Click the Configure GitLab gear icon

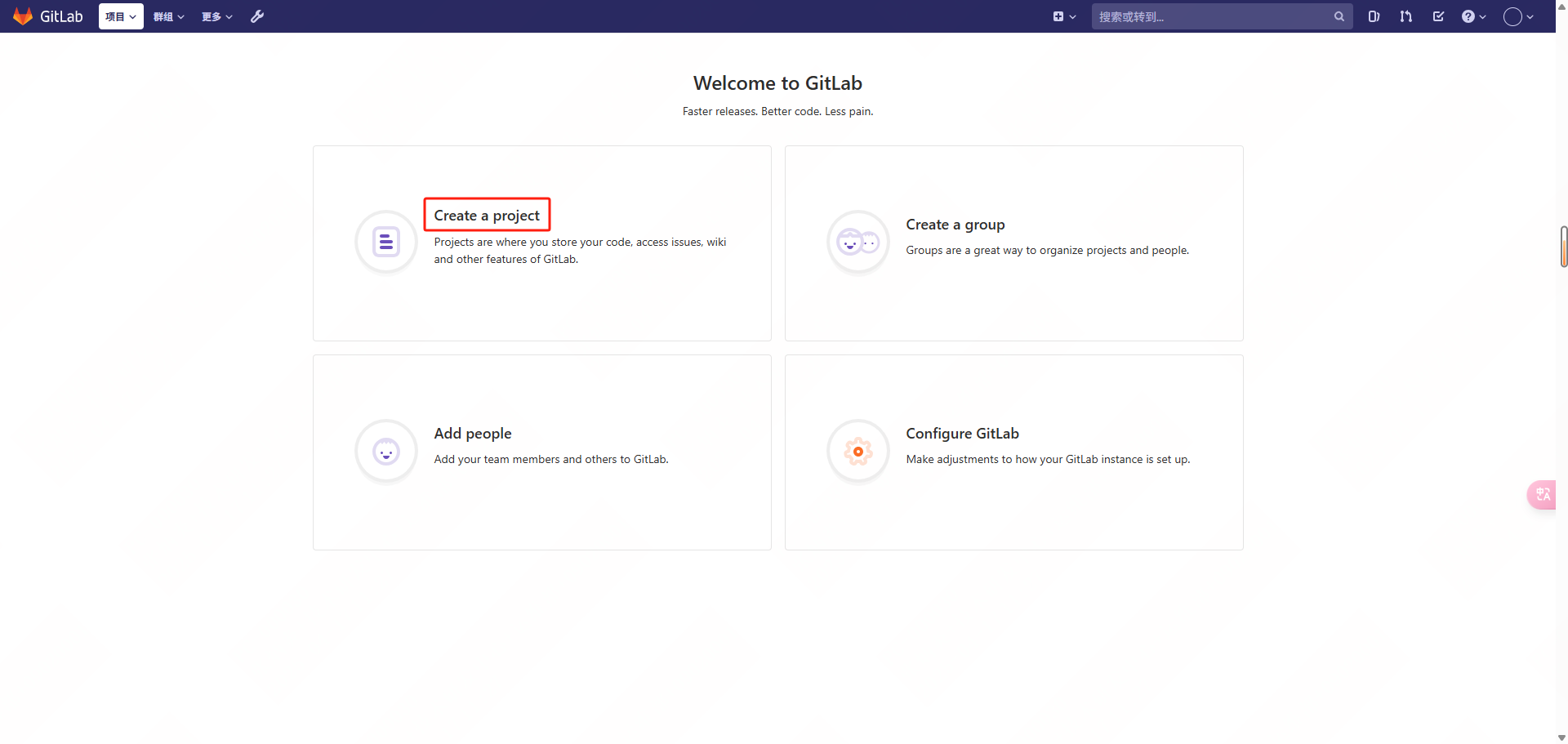(x=858, y=451)
